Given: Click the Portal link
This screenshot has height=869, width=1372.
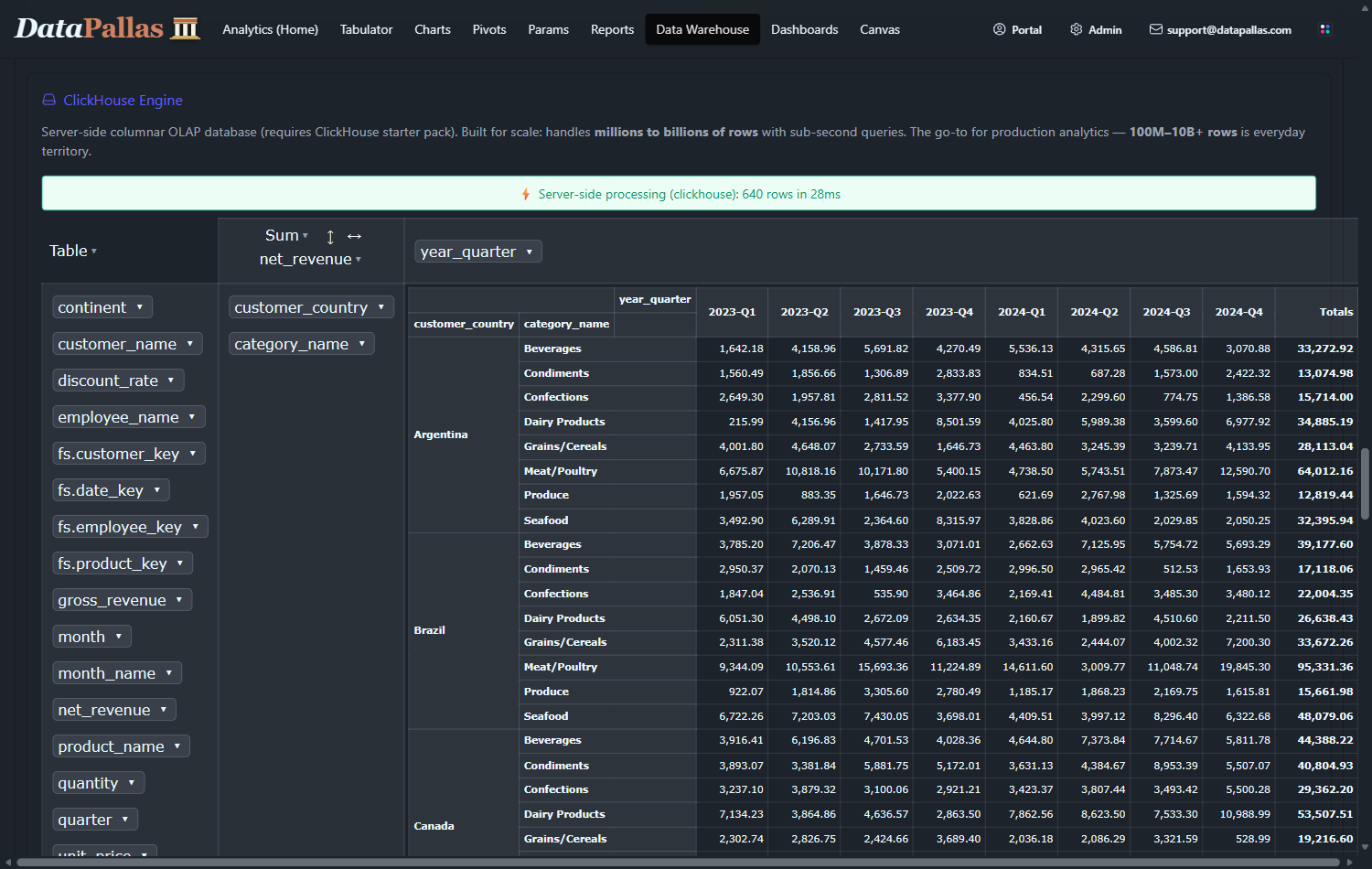Looking at the screenshot, I should [1018, 29].
